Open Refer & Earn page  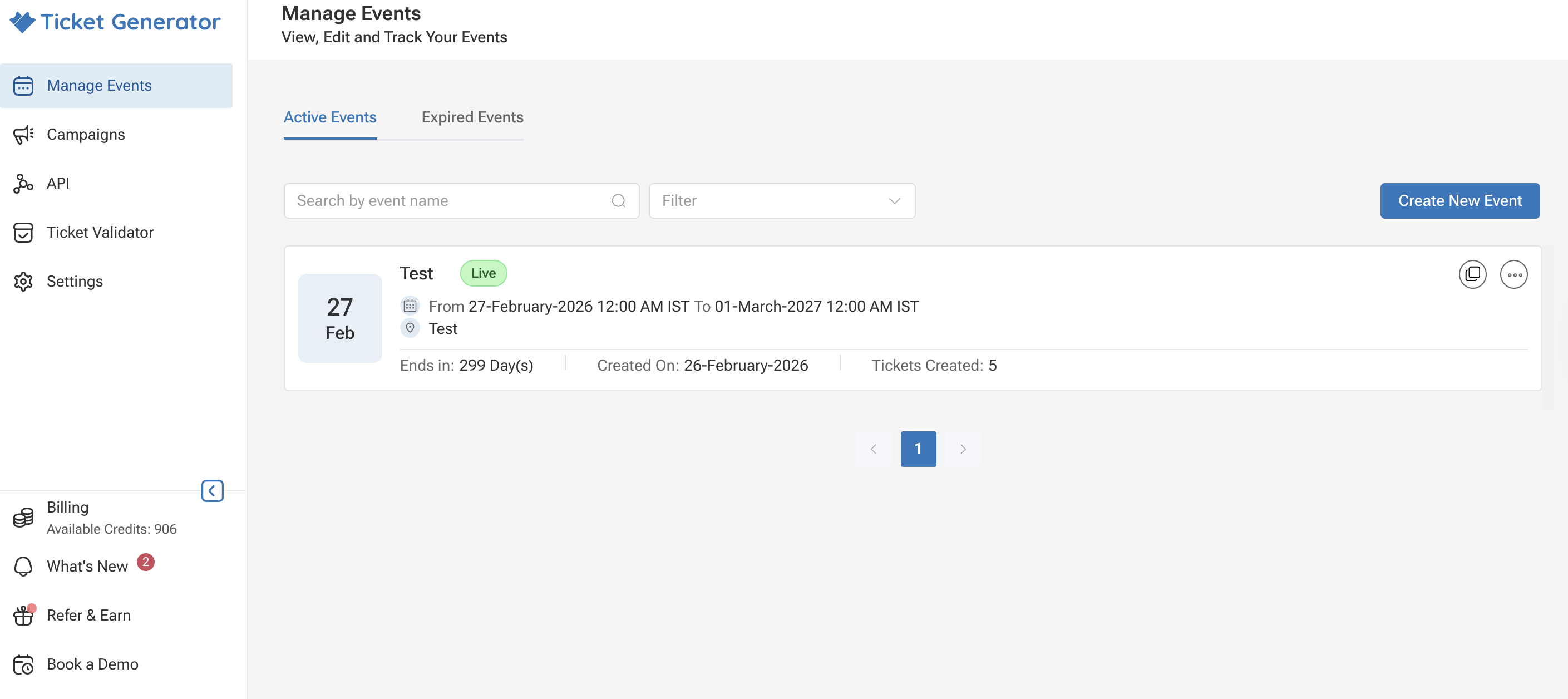pos(89,615)
